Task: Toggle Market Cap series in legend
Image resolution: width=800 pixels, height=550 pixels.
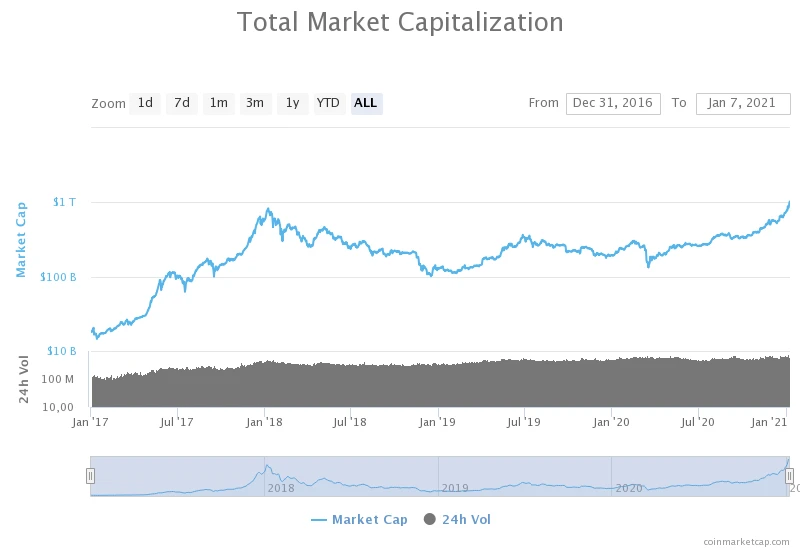Action: (x=369, y=519)
